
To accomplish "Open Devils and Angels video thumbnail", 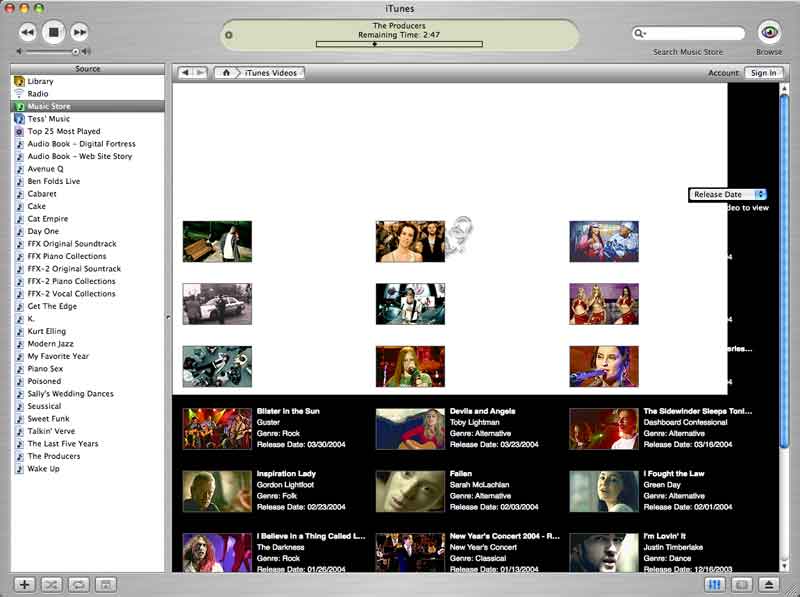I will 410,429.
